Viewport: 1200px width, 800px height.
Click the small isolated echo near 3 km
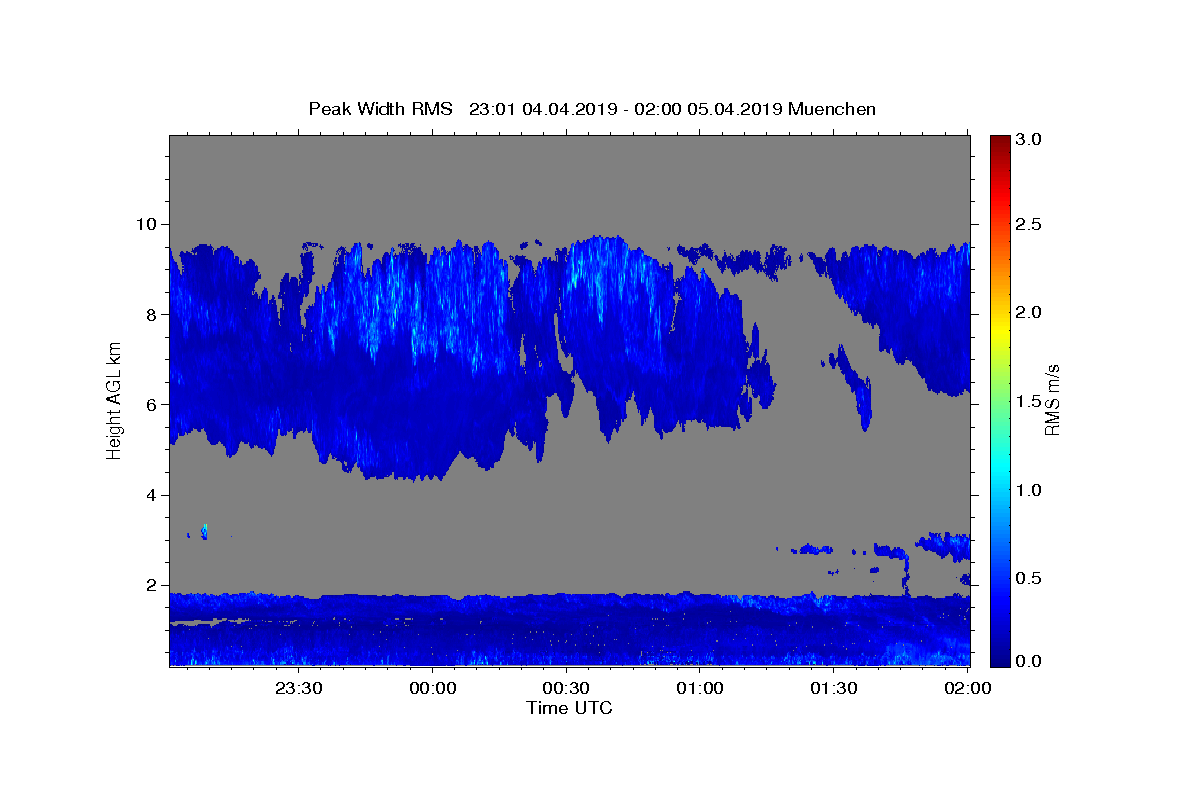[x=204, y=531]
